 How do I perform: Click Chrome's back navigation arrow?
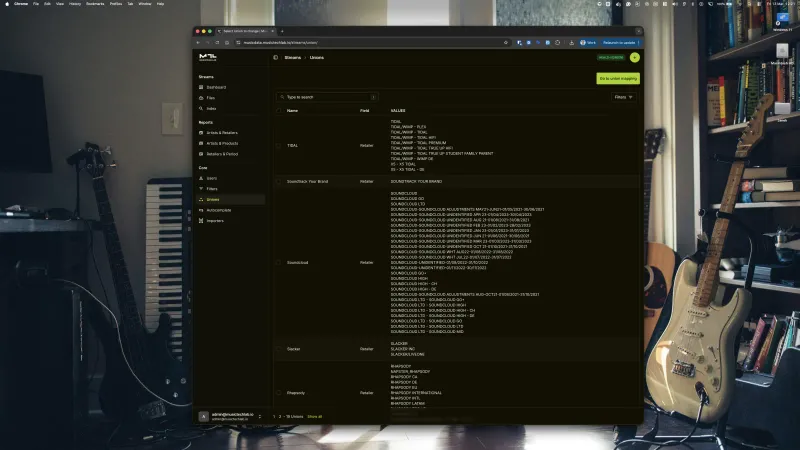tap(198, 43)
